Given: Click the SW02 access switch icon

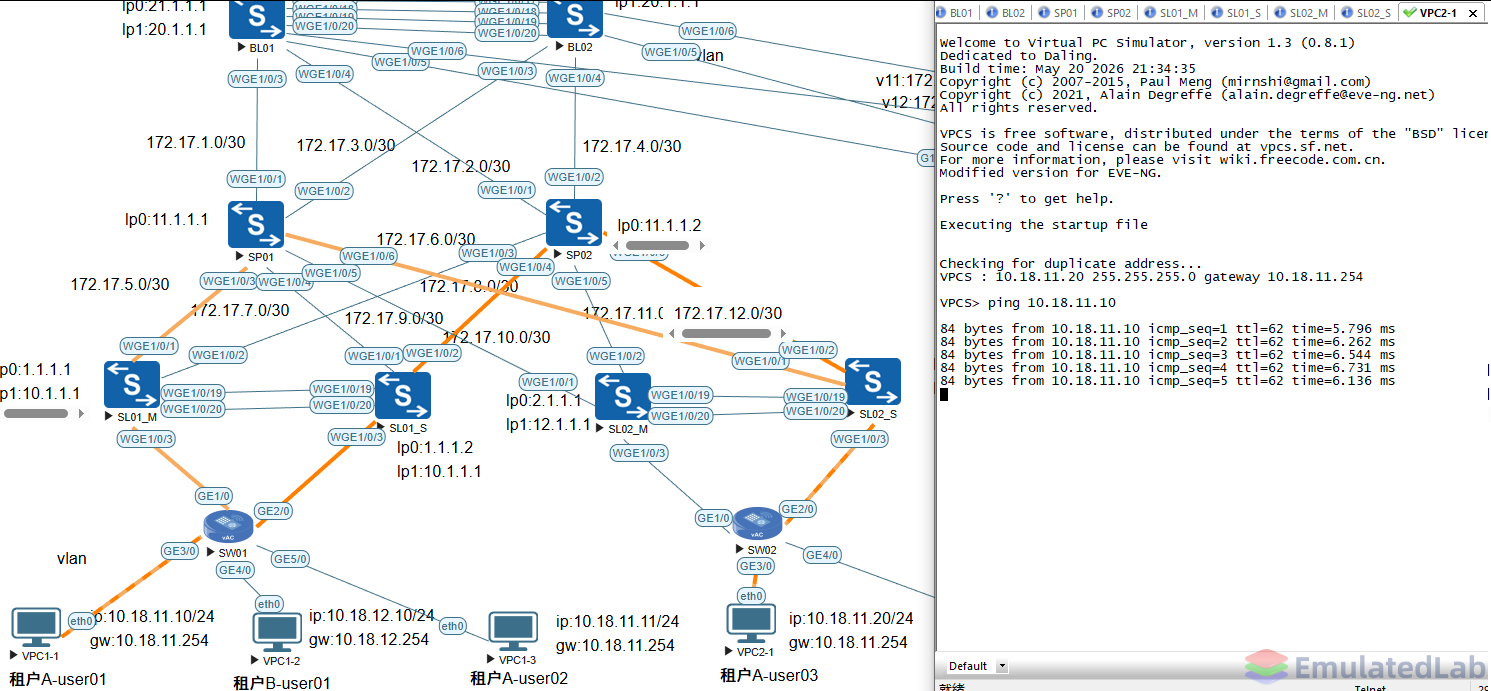Looking at the screenshot, I should point(756,523).
